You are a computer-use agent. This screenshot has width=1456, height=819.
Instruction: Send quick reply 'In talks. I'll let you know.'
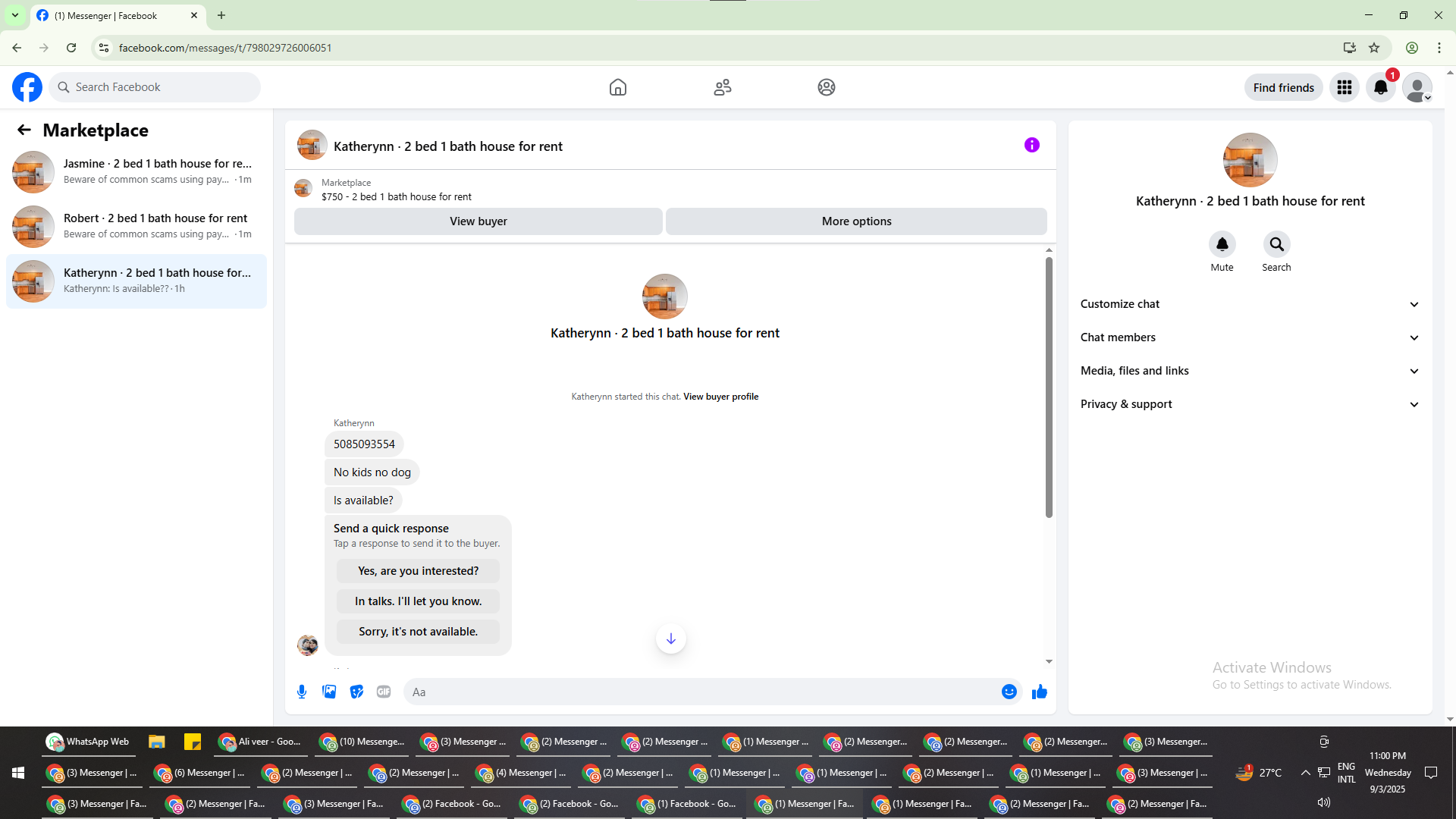point(419,601)
